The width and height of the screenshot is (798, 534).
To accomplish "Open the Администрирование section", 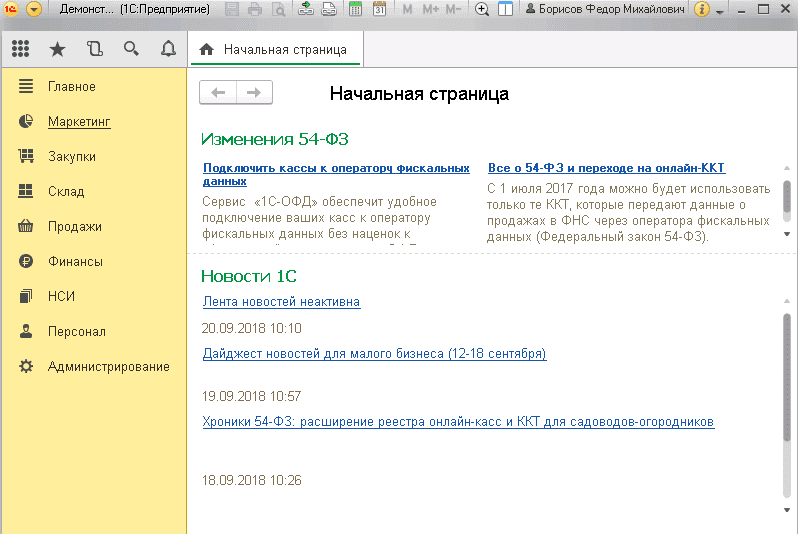I will click(108, 367).
